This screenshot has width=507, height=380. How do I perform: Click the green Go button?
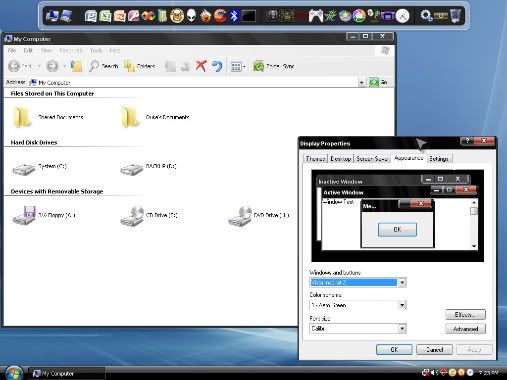click(x=378, y=82)
